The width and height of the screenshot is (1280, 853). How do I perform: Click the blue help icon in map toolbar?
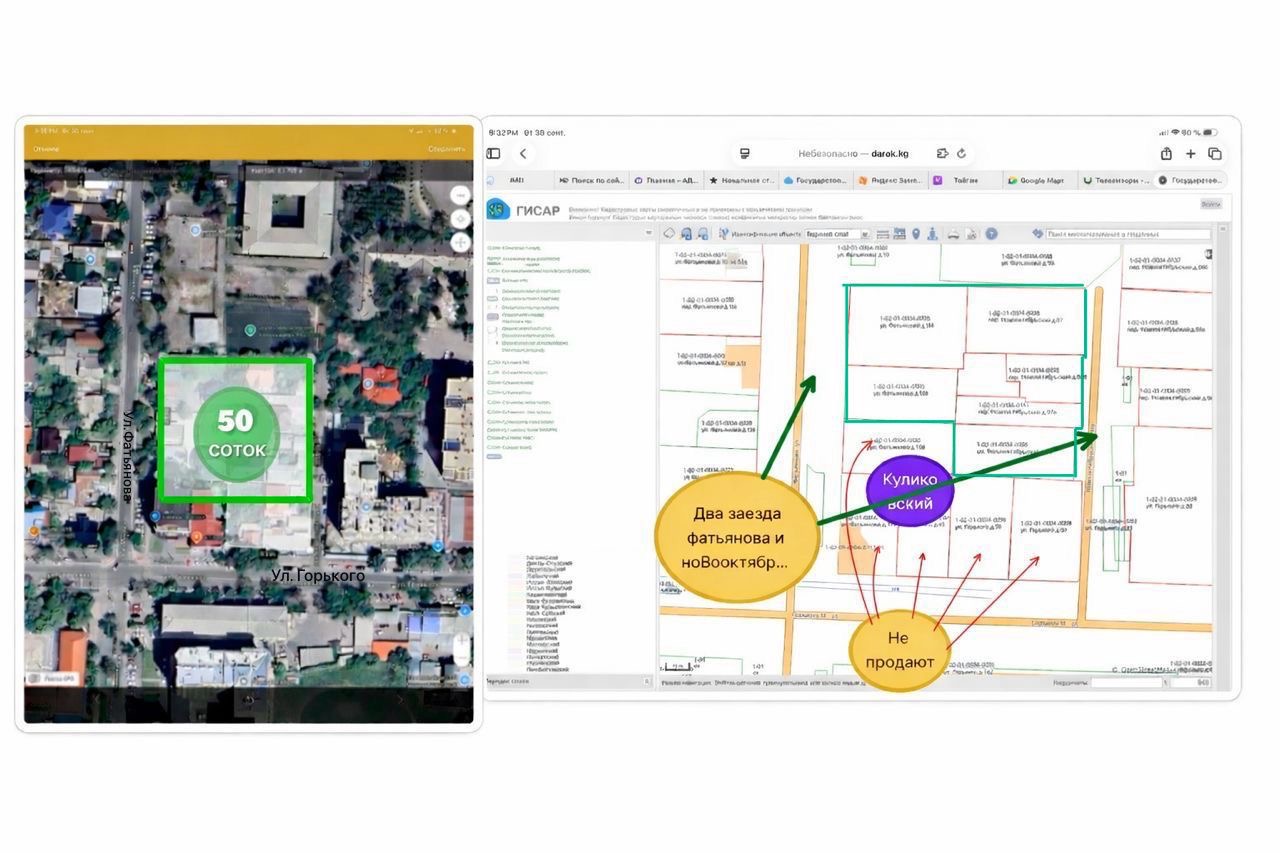point(991,234)
